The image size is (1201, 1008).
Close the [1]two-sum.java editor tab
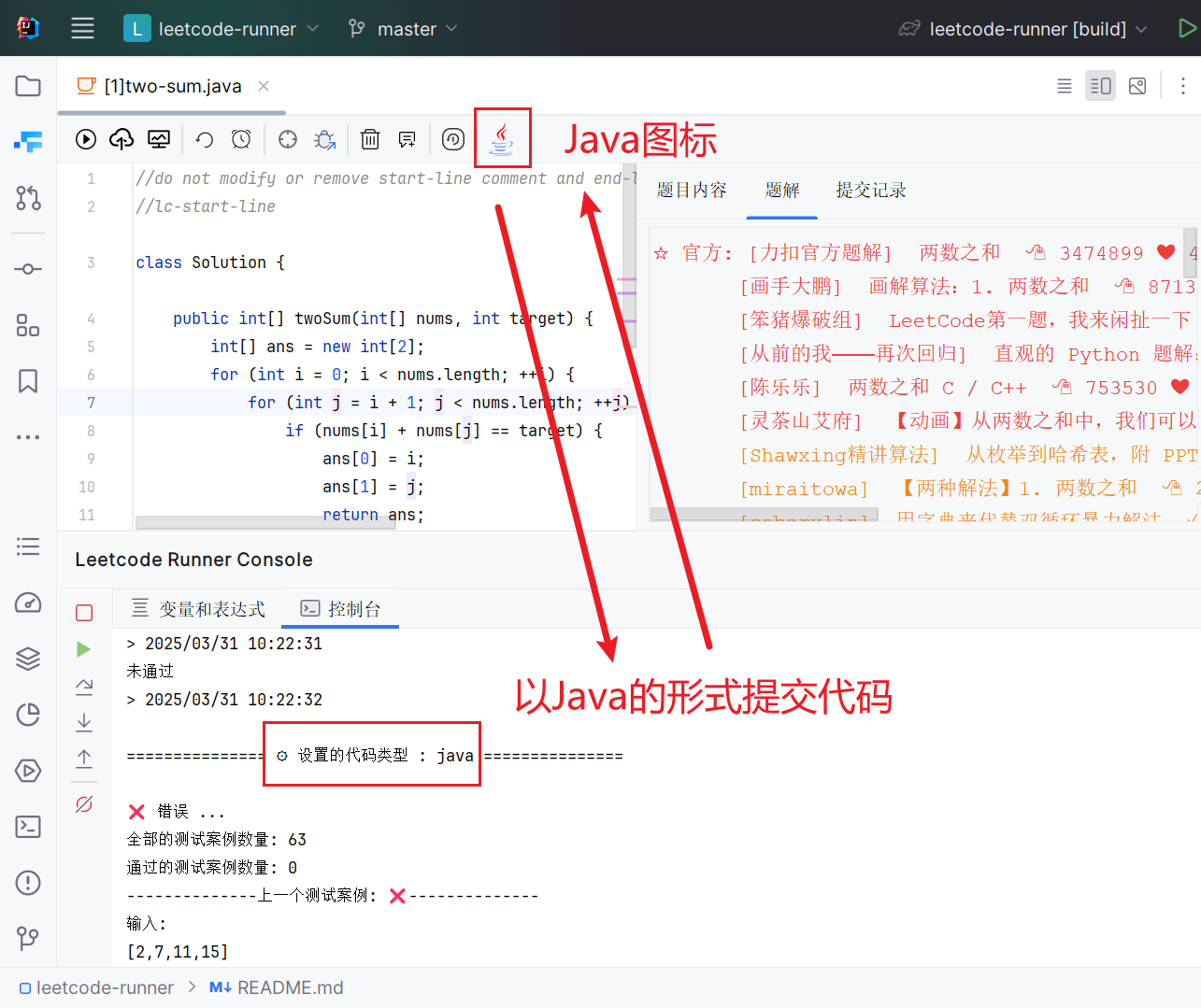pyautogui.click(x=264, y=86)
